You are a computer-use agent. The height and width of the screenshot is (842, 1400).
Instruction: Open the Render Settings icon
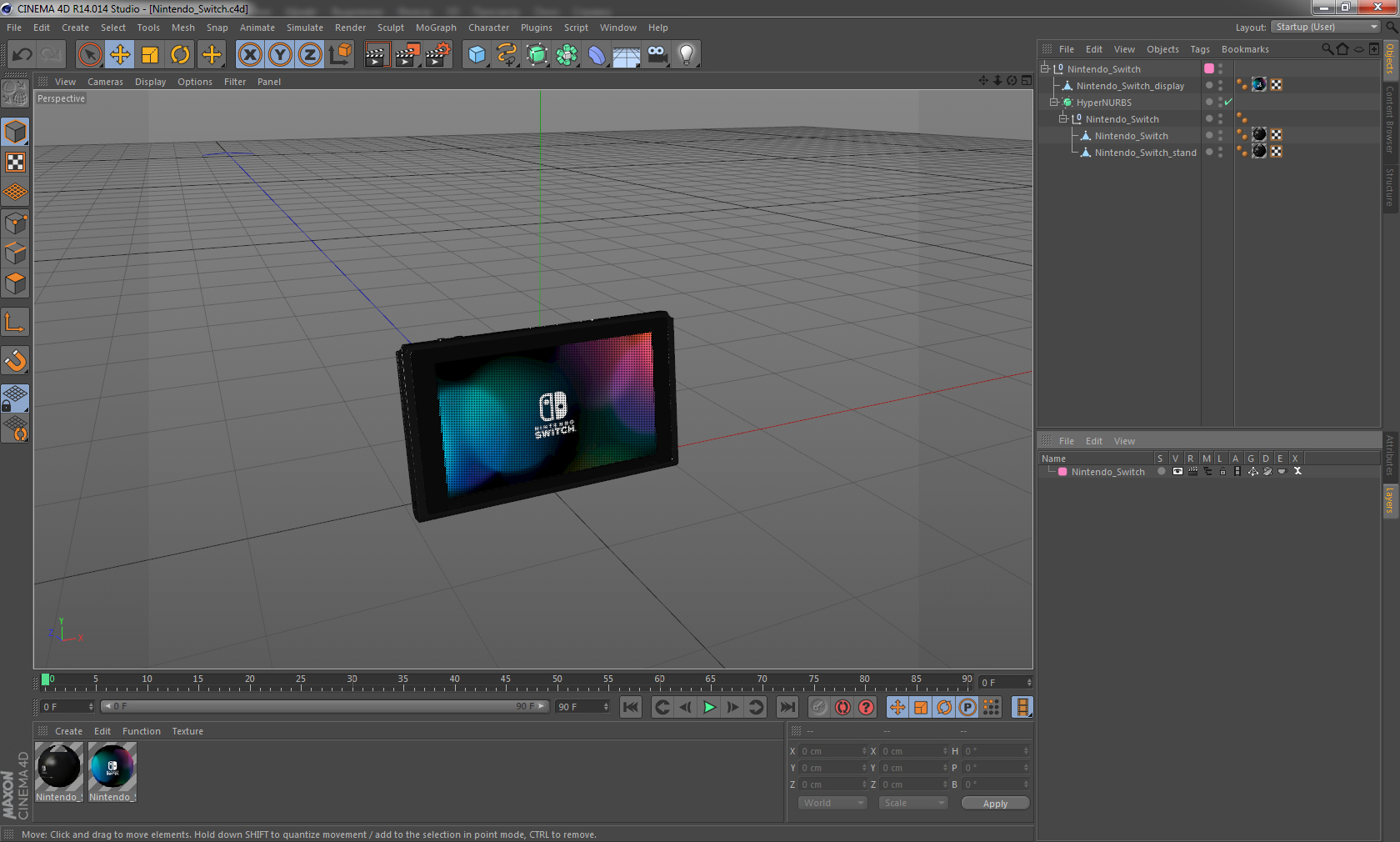(437, 55)
